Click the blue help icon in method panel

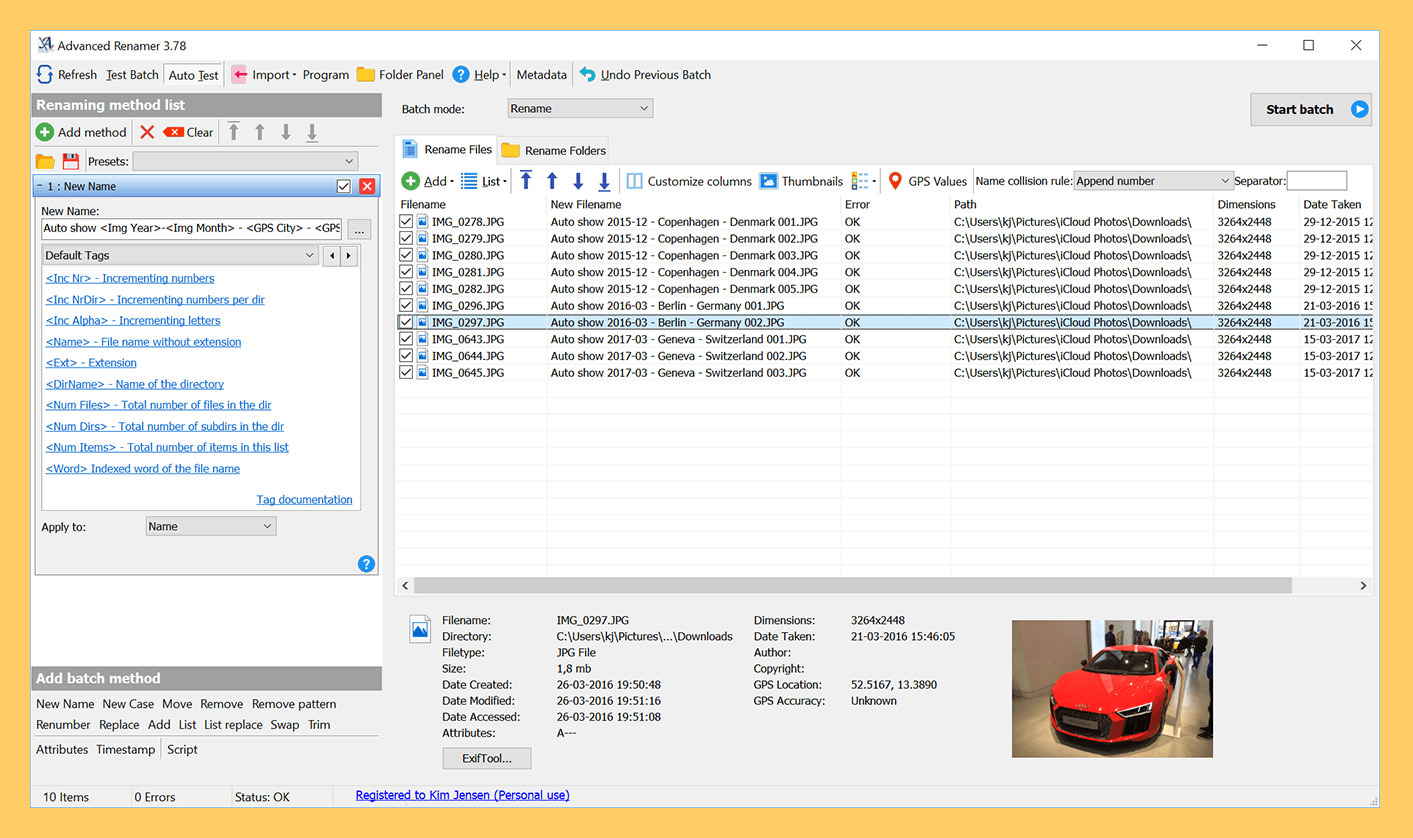pyautogui.click(x=366, y=564)
